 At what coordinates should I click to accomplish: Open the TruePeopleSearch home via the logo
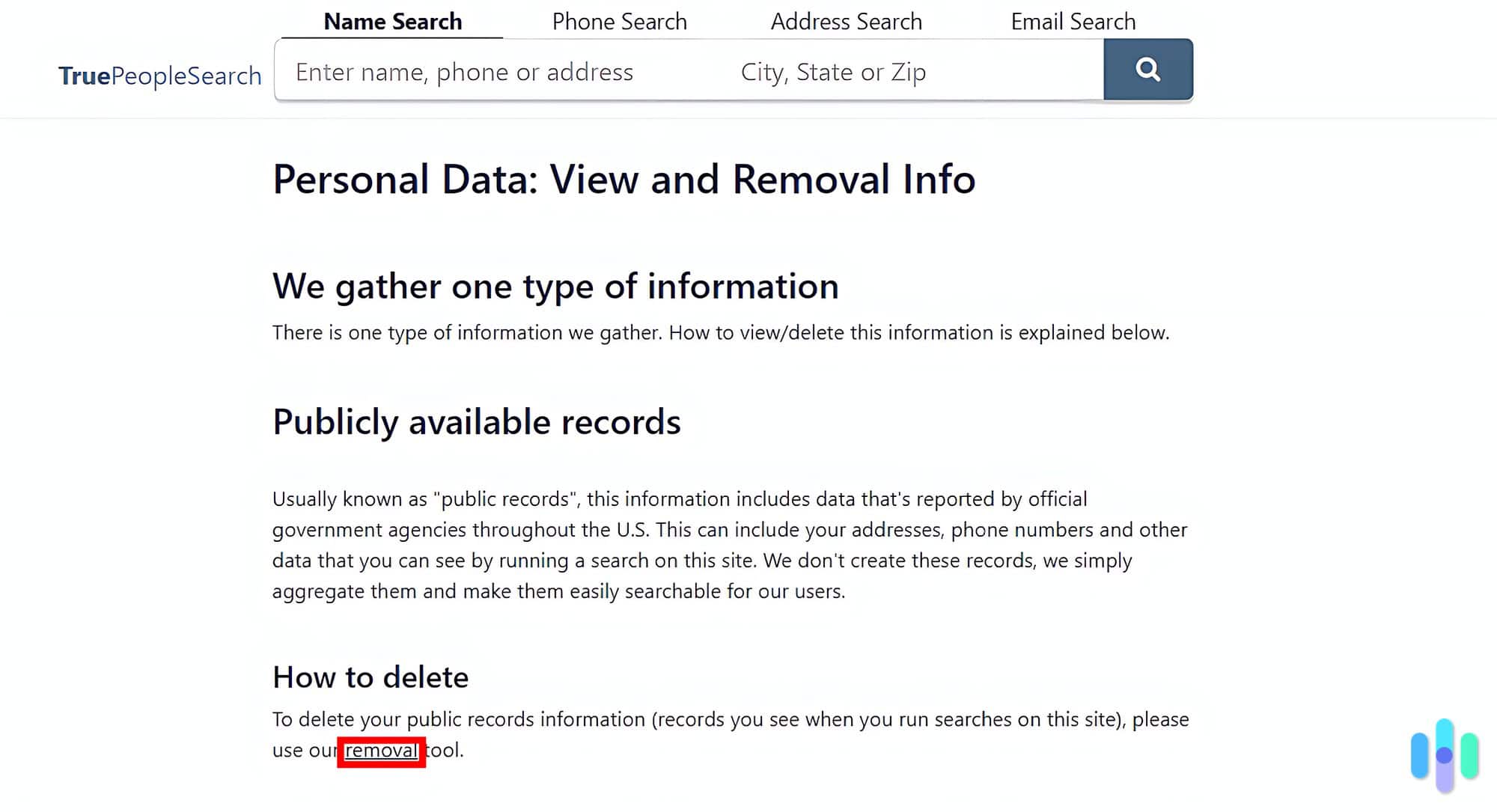159,74
